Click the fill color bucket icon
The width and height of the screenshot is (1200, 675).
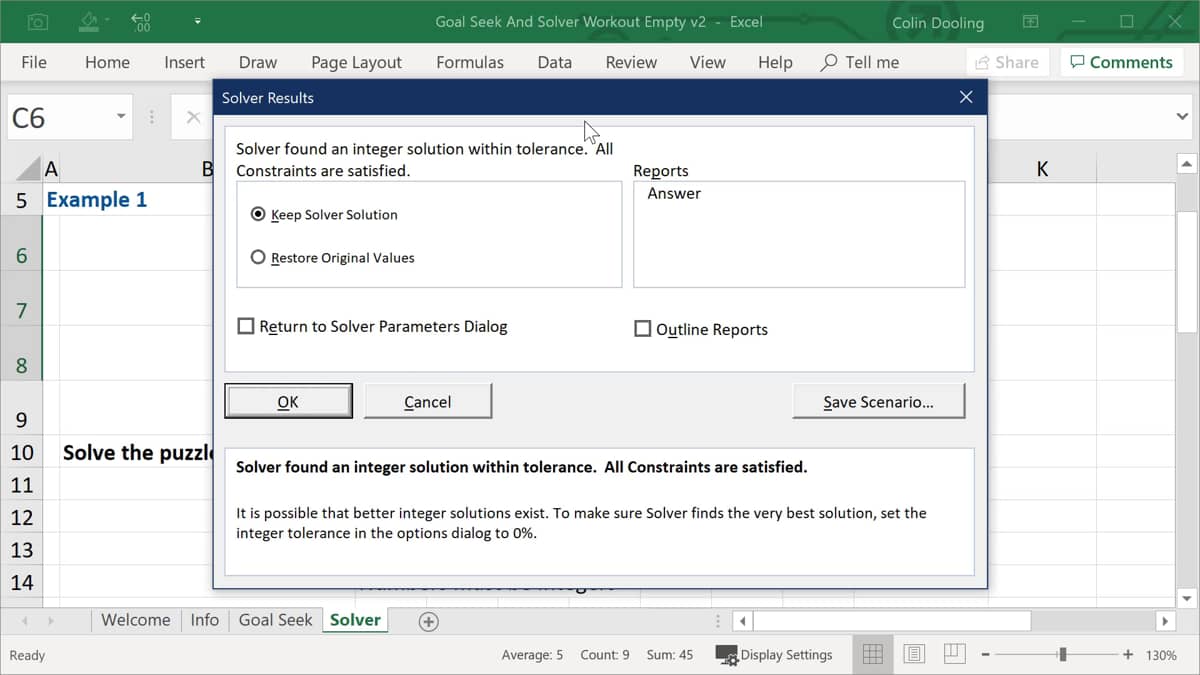click(89, 21)
